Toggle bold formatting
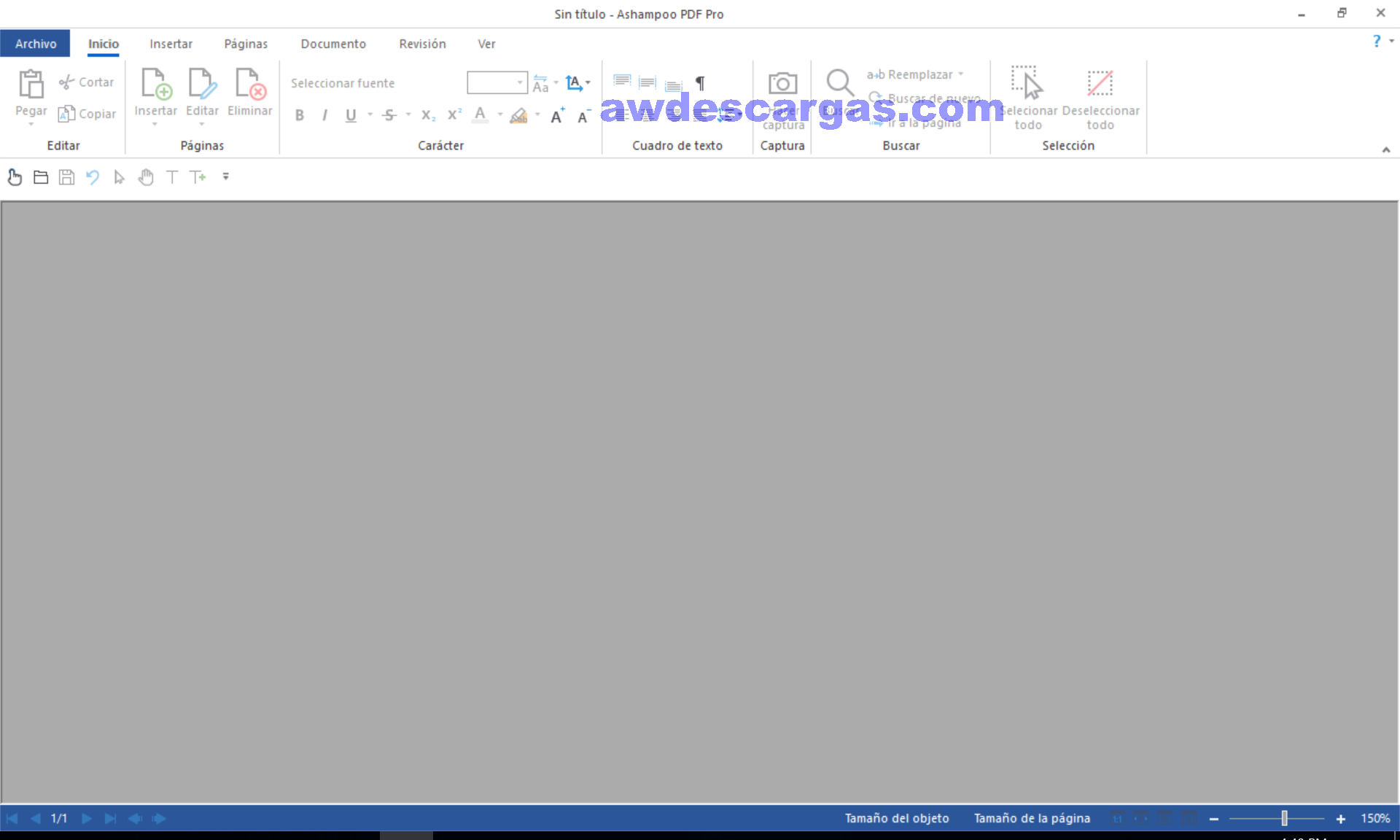This screenshot has height=840, width=1400. [300, 115]
